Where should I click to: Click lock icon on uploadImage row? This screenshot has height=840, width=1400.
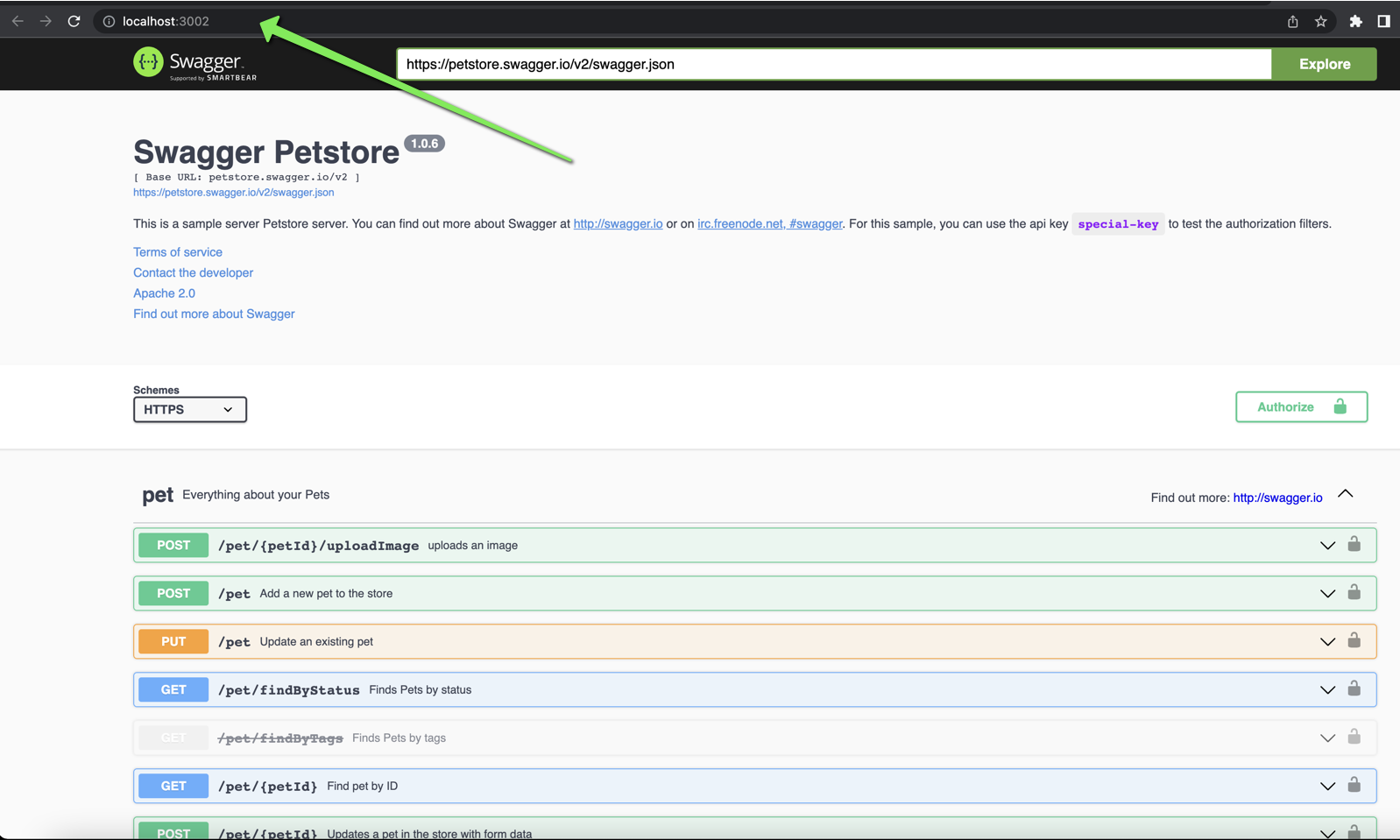1354,544
